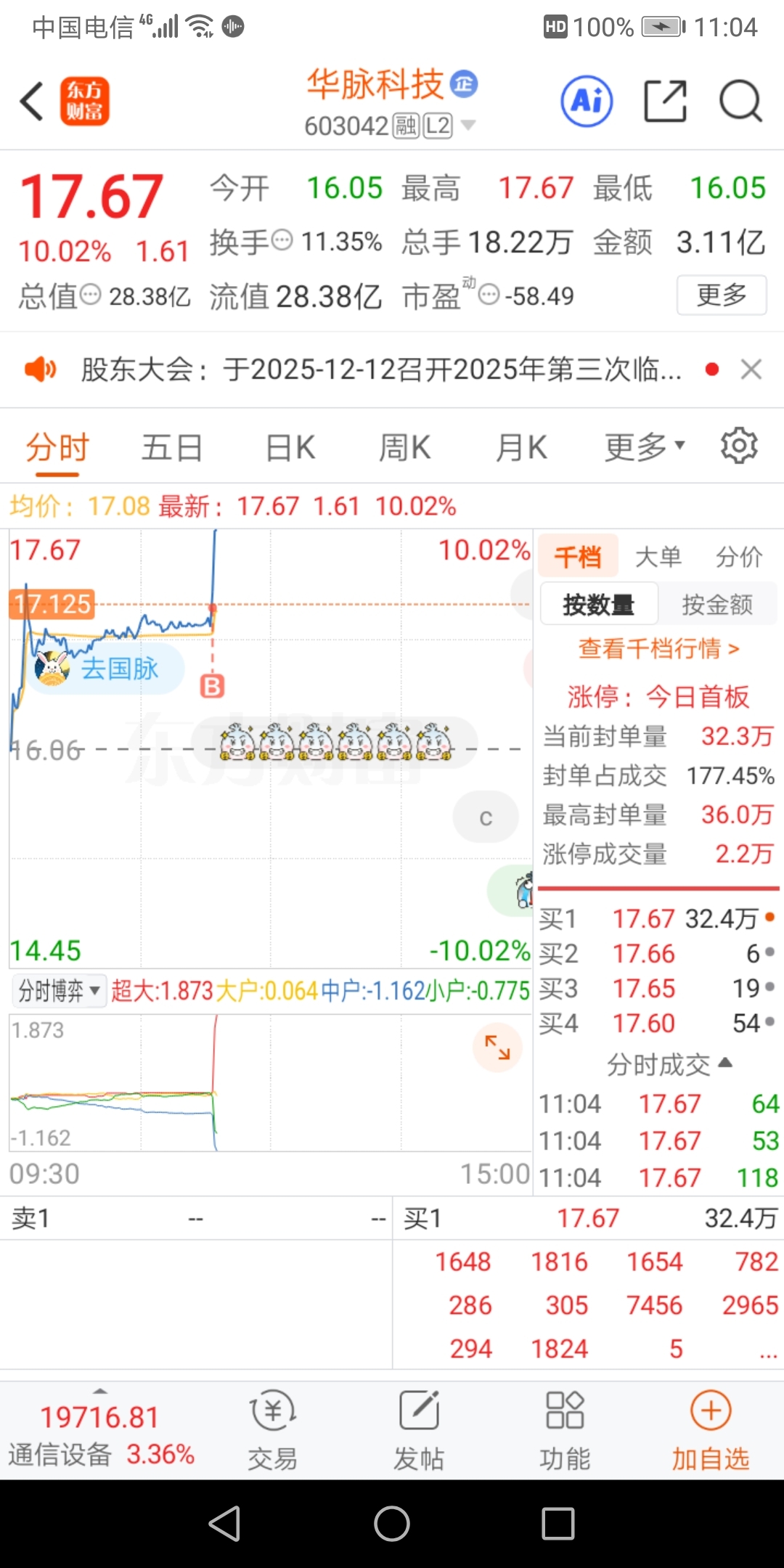Tap the 正 verified badge icon
The height and width of the screenshot is (1568, 784).
pos(464,84)
